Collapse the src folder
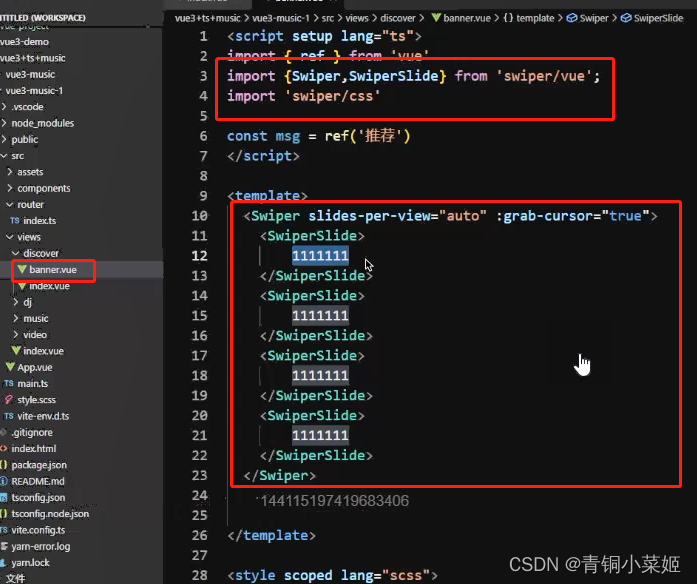This screenshot has height=584, width=697. 18,156
